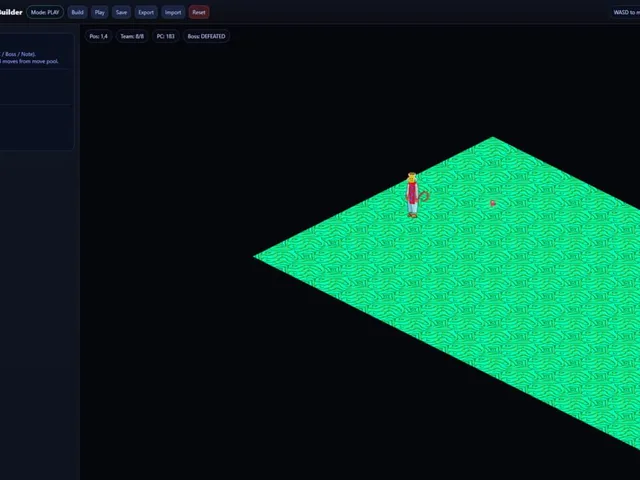Switch to Build mode
640x480 pixels.
[x=77, y=12]
